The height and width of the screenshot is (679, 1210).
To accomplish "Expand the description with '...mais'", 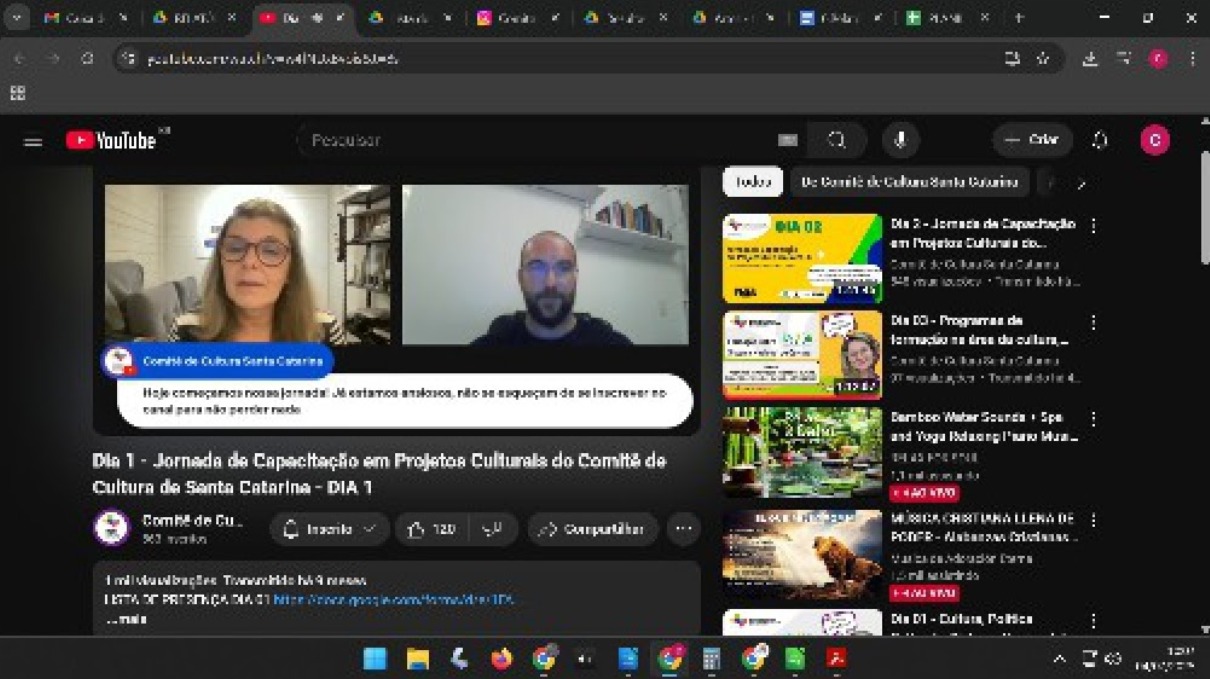I will pyautogui.click(x=127, y=619).
